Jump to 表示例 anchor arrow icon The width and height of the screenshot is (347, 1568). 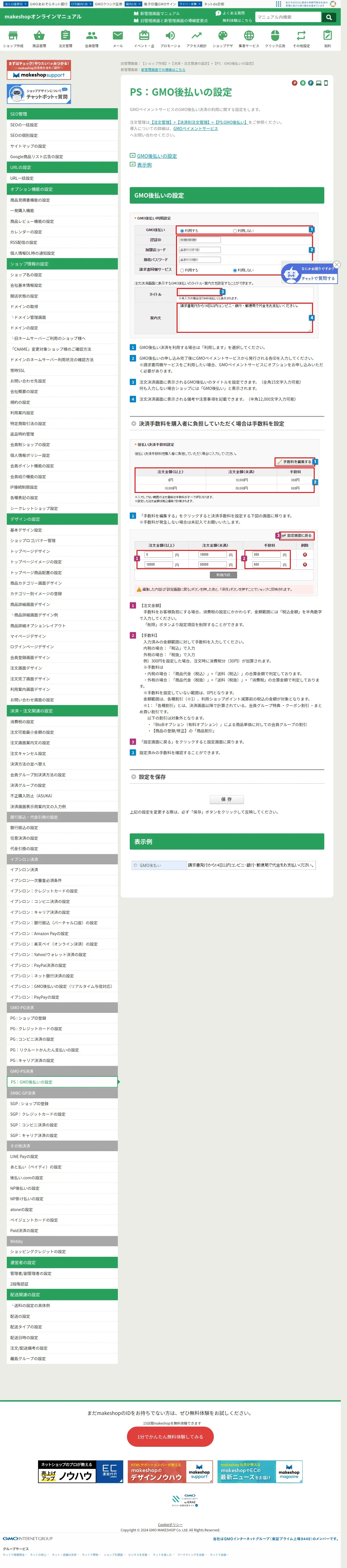132,165
